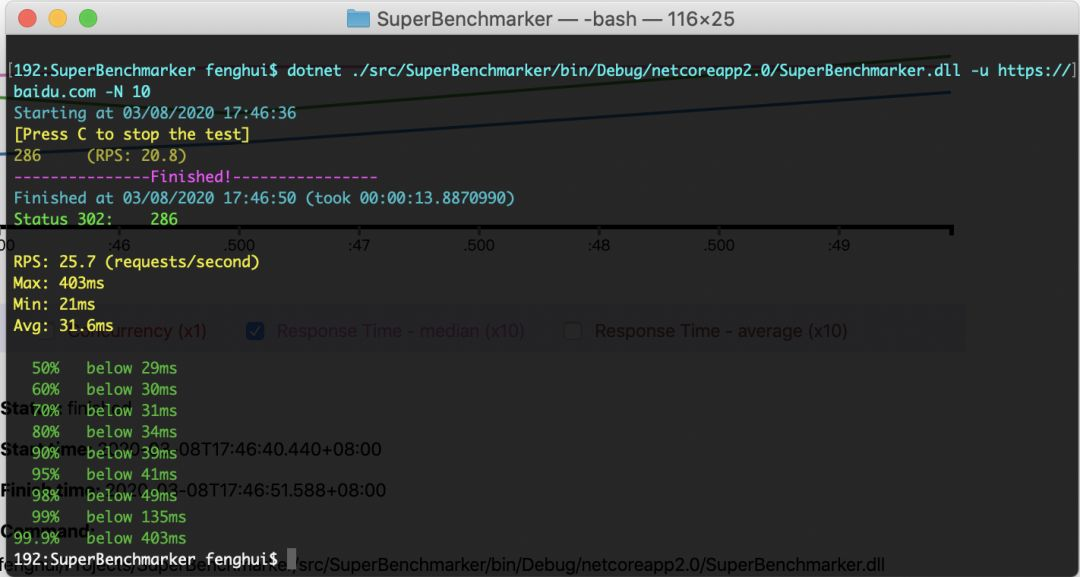
Task: Click the 'RPS: 25.7 (requests/second)' line
Action: tap(136, 262)
